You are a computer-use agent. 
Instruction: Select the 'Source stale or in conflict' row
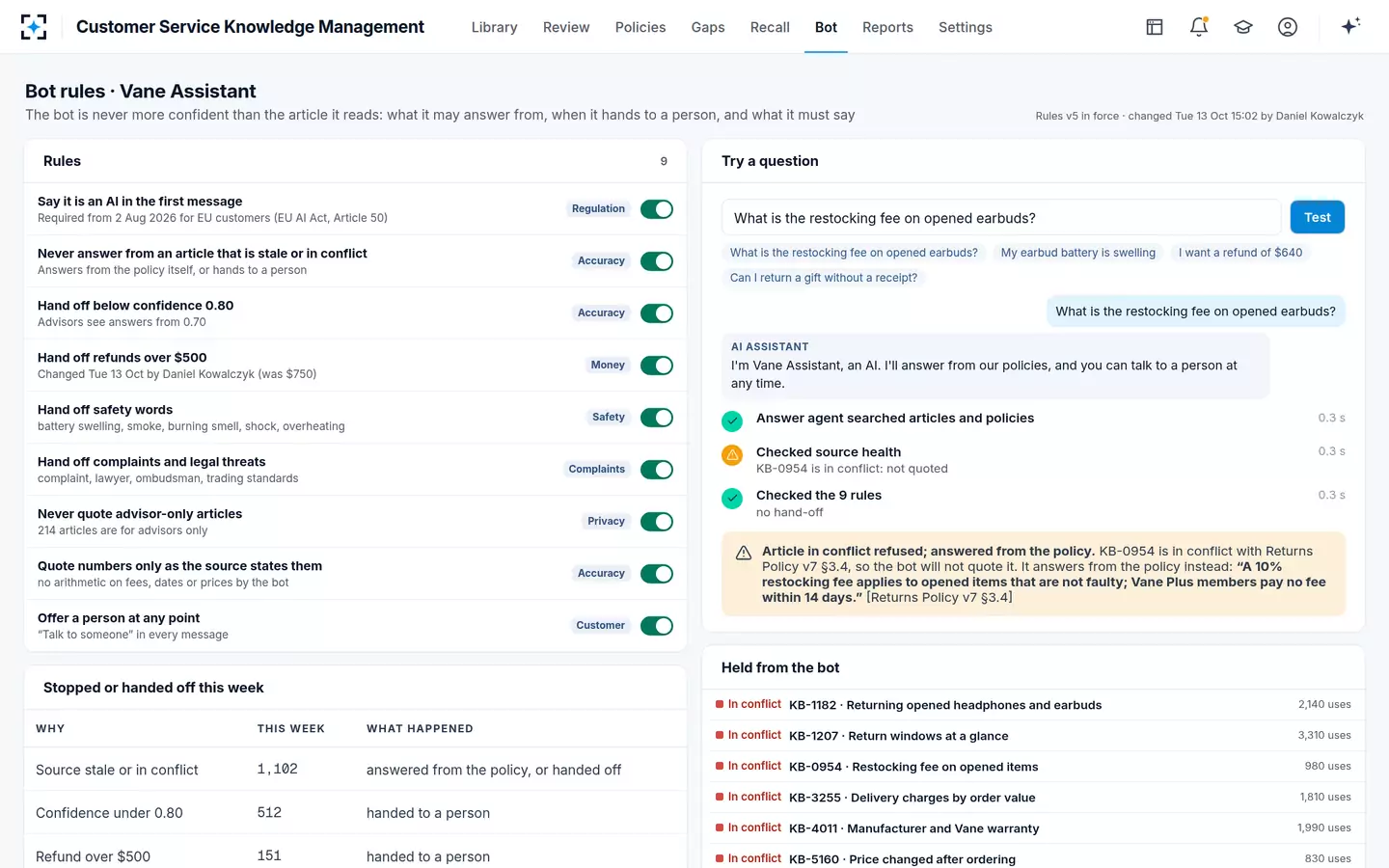point(355,770)
